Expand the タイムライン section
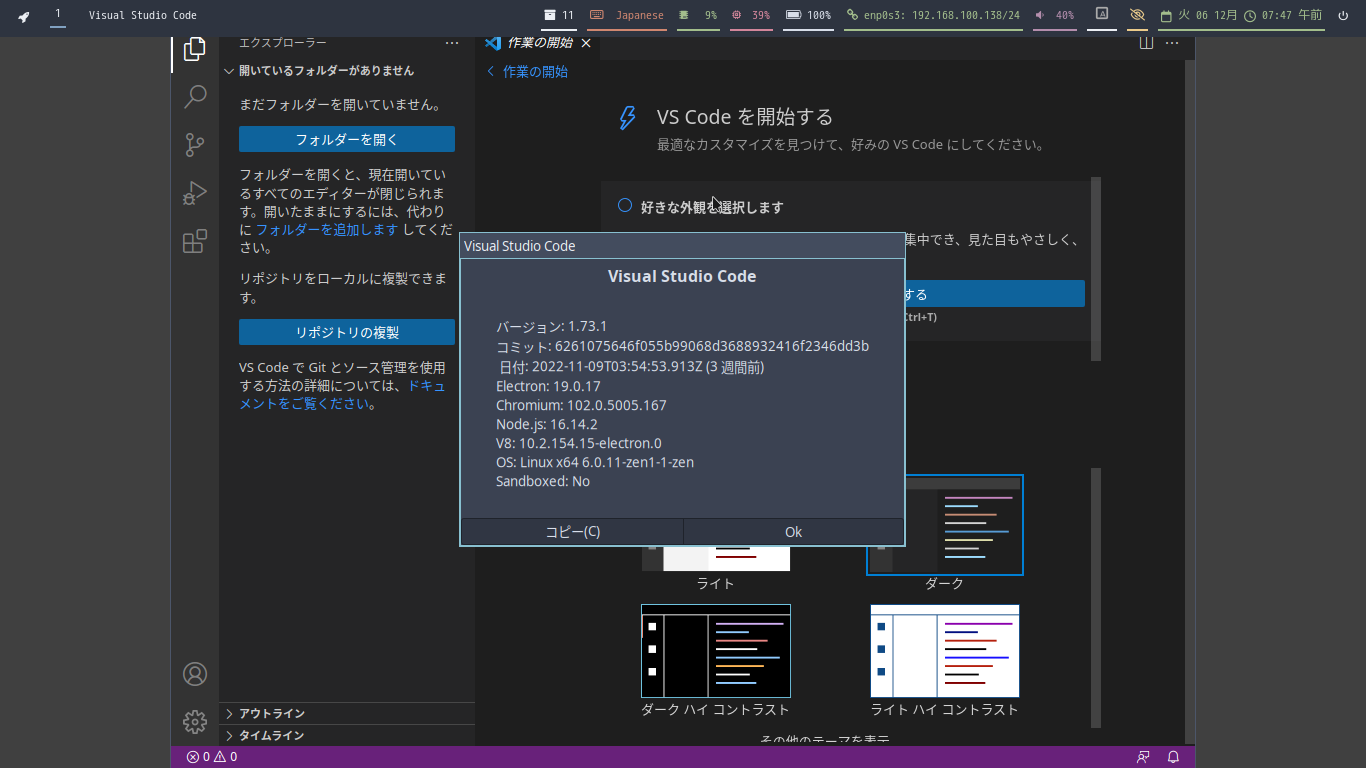Screen dimensions: 1366x768 click(347, 735)
